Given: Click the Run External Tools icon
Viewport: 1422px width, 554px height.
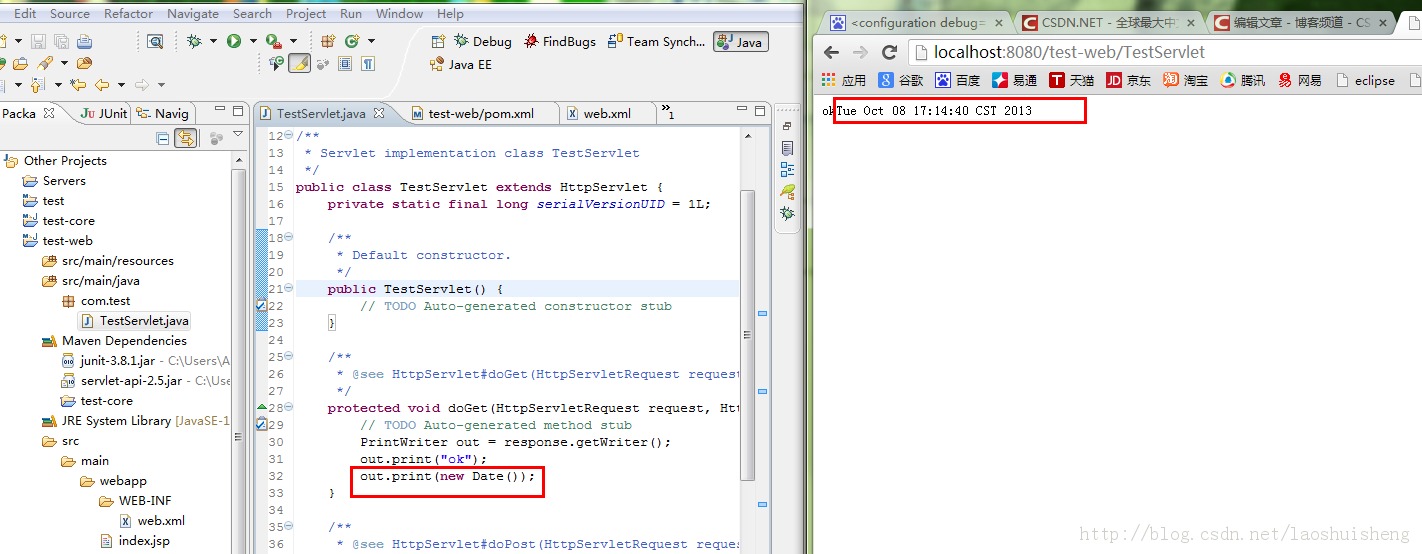Looking at the screenshot, I should (273, 41).
